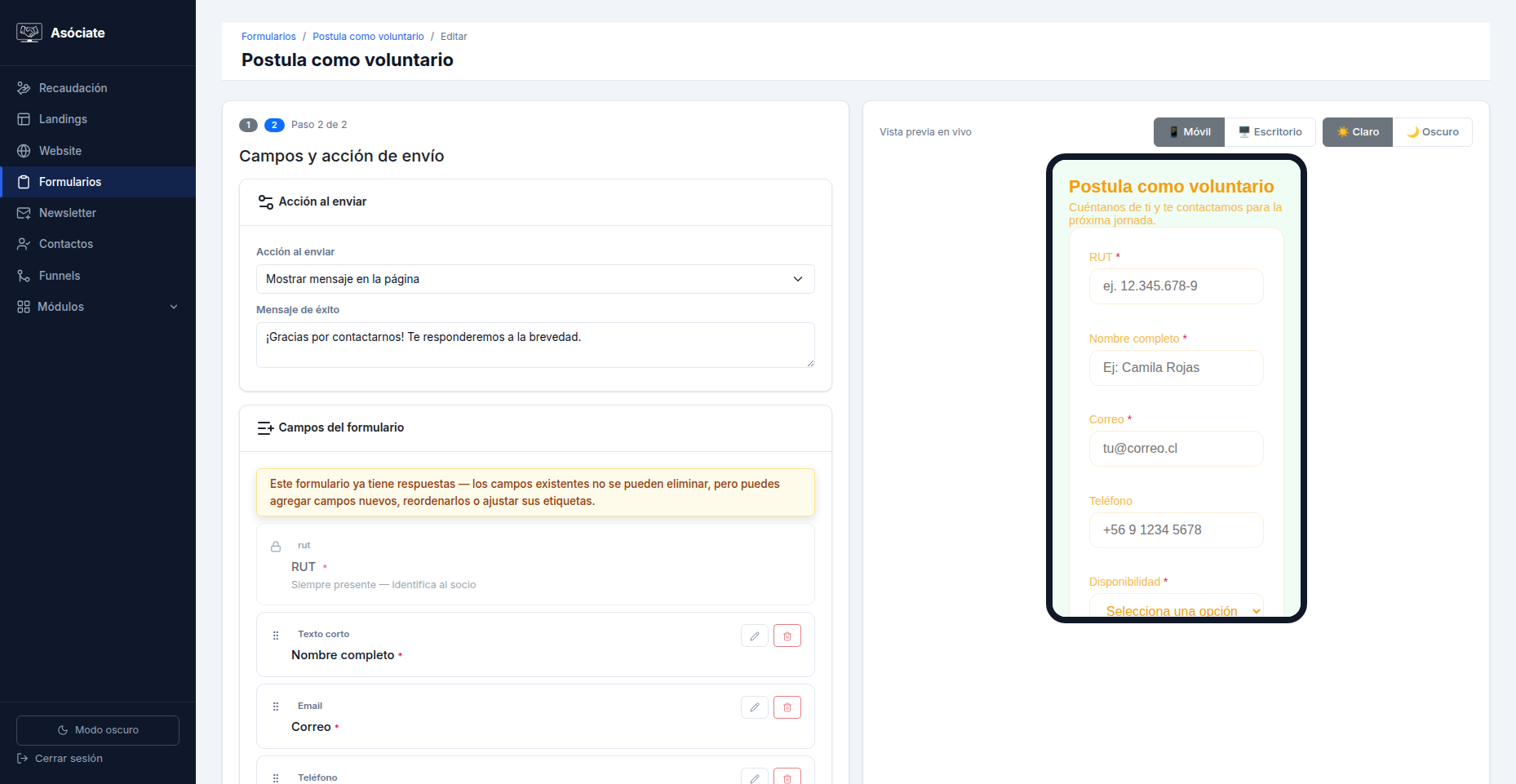Edit the Nombre completo field

click(x=755, y=636)
